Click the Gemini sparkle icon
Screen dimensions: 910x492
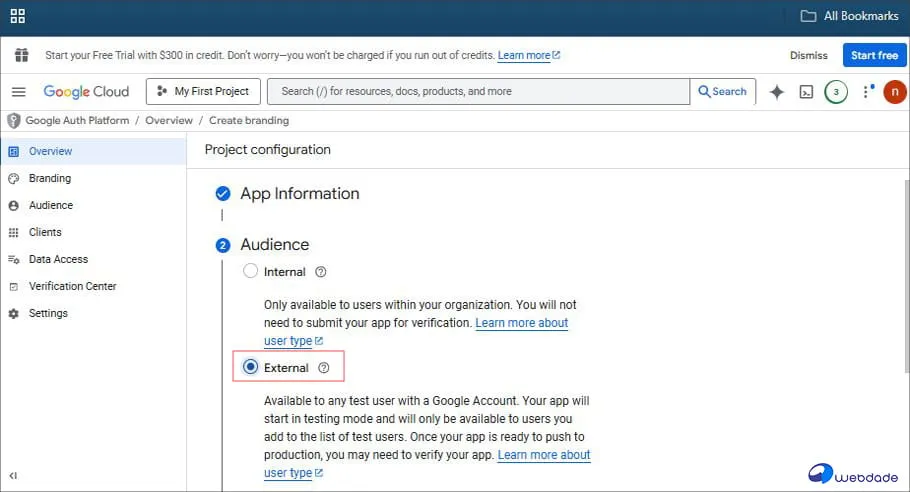(x=777, y=92)
